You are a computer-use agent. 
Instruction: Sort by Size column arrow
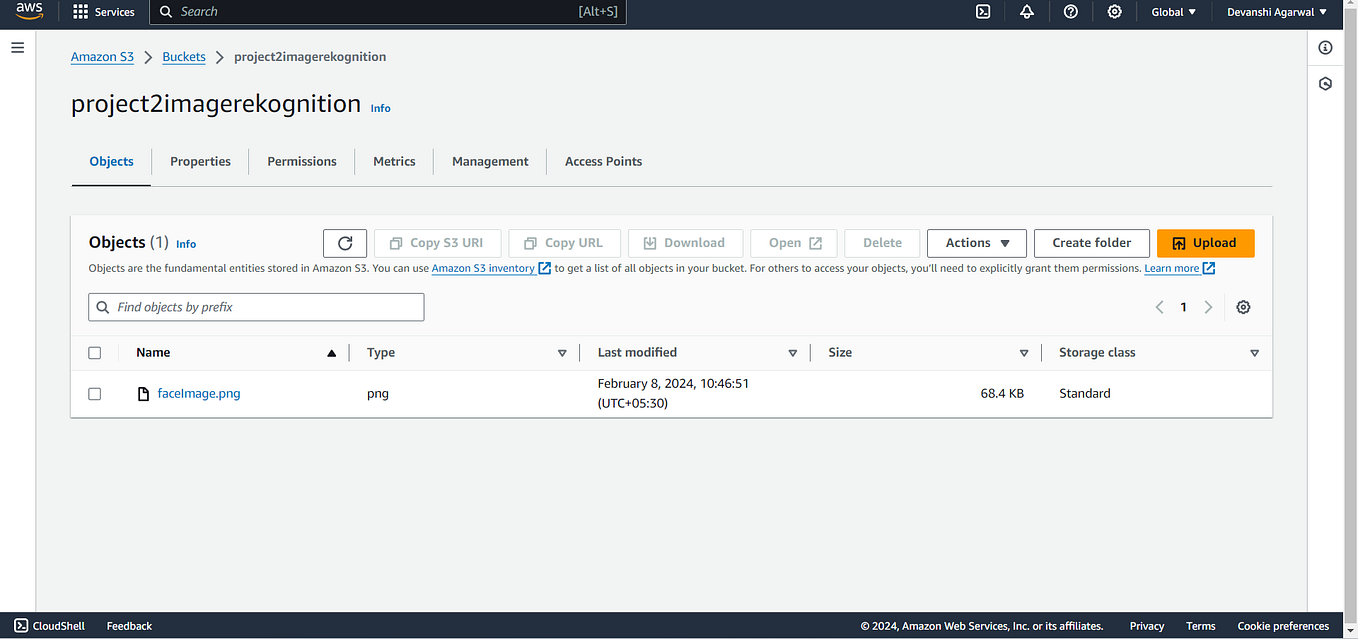[x=1024, y=353]
